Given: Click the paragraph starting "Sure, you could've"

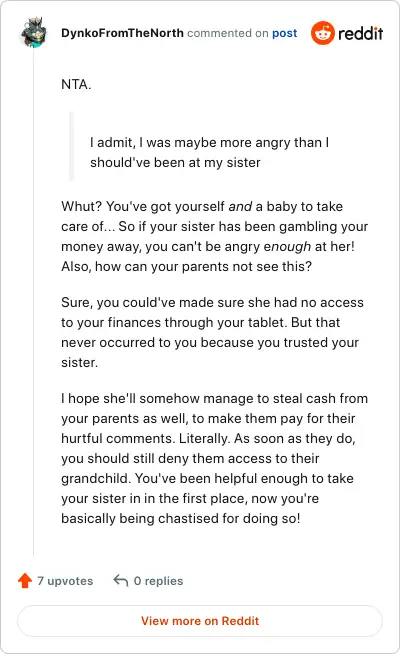Looking at the screenshot, I should (214, 332).
